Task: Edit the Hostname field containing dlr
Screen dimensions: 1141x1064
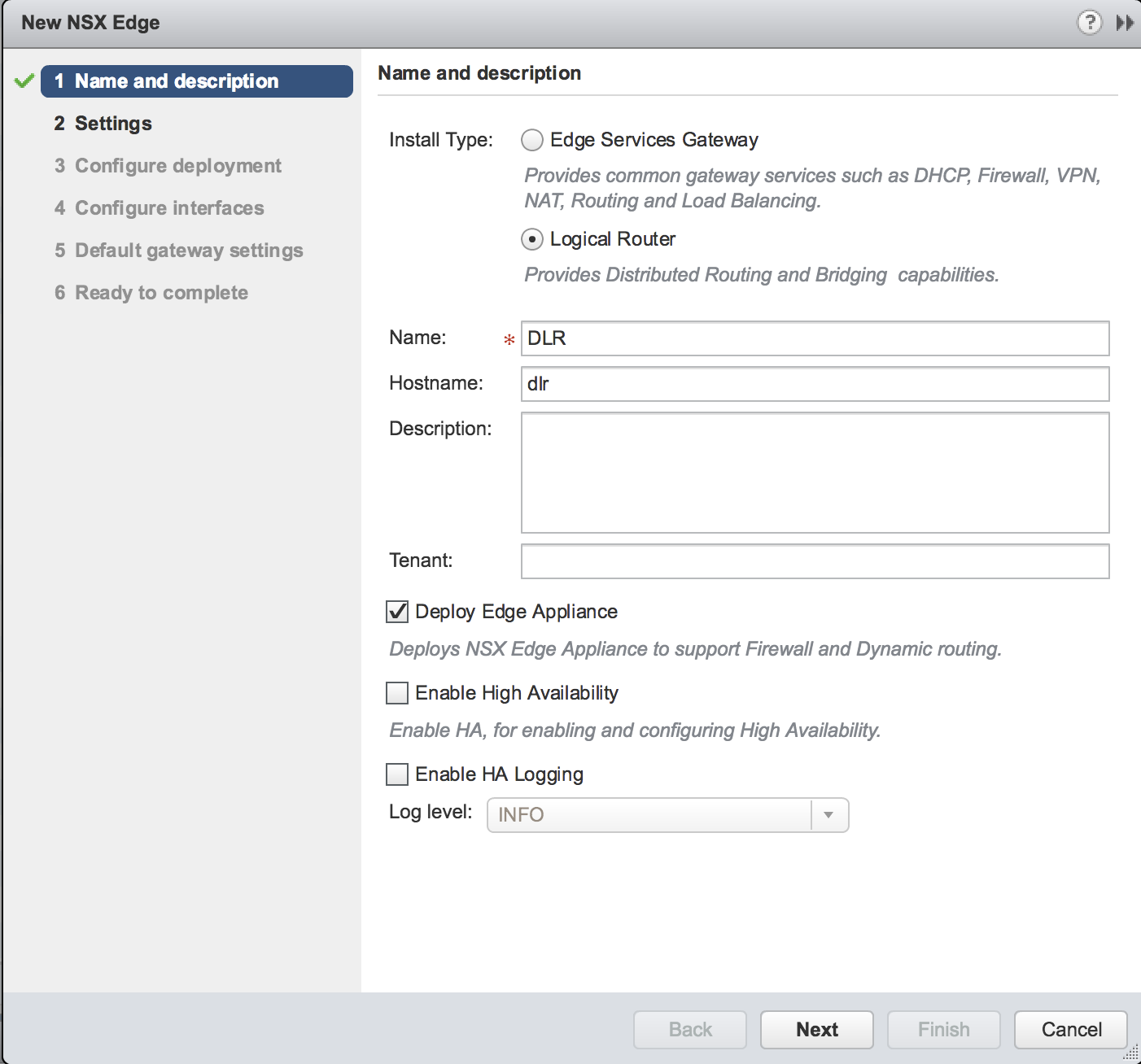Action: point(815,384)
